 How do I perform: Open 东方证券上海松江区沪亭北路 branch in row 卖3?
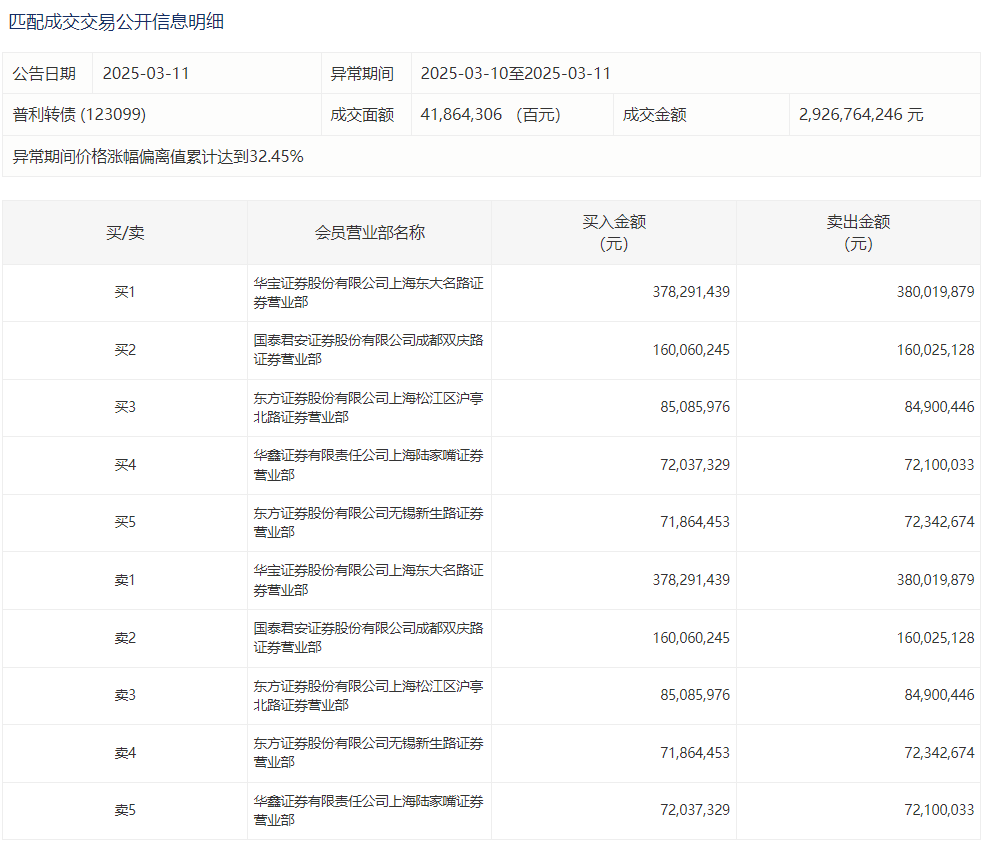point(368,695)
